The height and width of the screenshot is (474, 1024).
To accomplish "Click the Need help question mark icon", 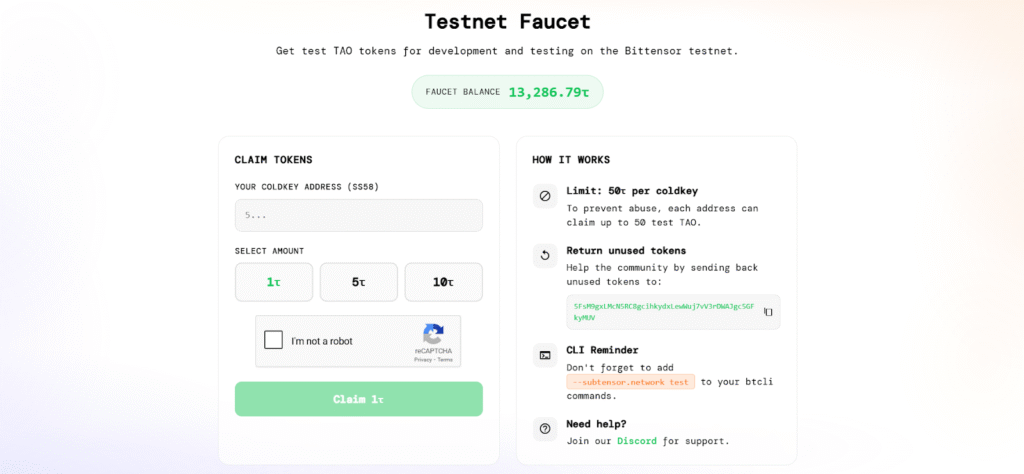I will (x=545, y=428).
